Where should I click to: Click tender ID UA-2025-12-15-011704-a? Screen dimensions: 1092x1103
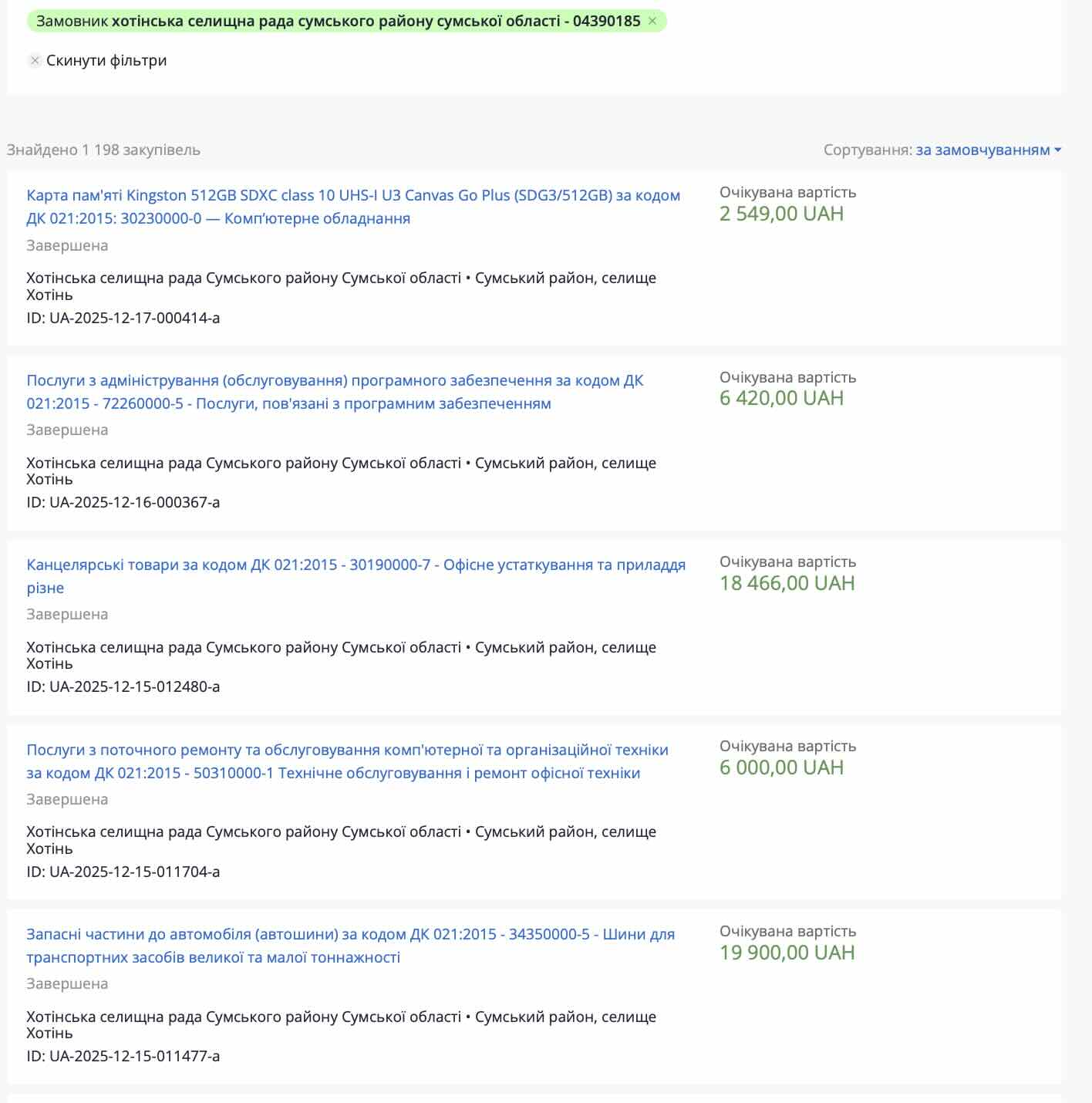coord(123,872)
